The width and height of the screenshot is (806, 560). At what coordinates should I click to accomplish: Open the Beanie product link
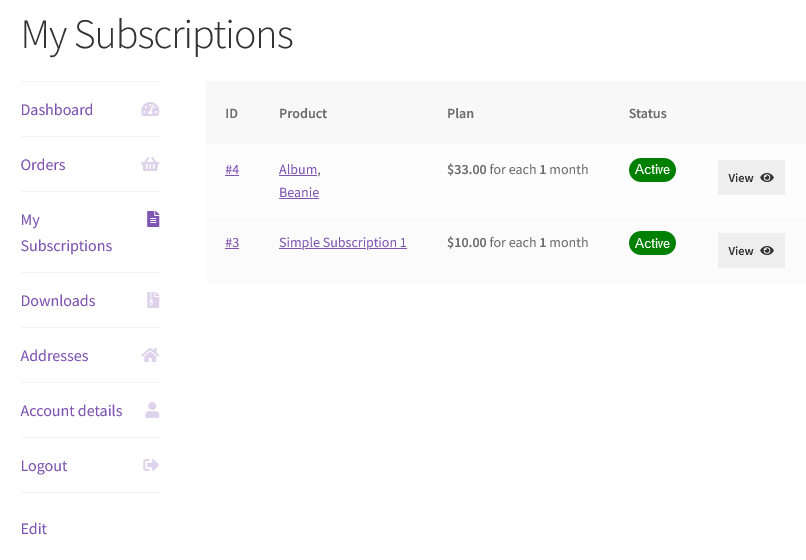click(299, 193)
